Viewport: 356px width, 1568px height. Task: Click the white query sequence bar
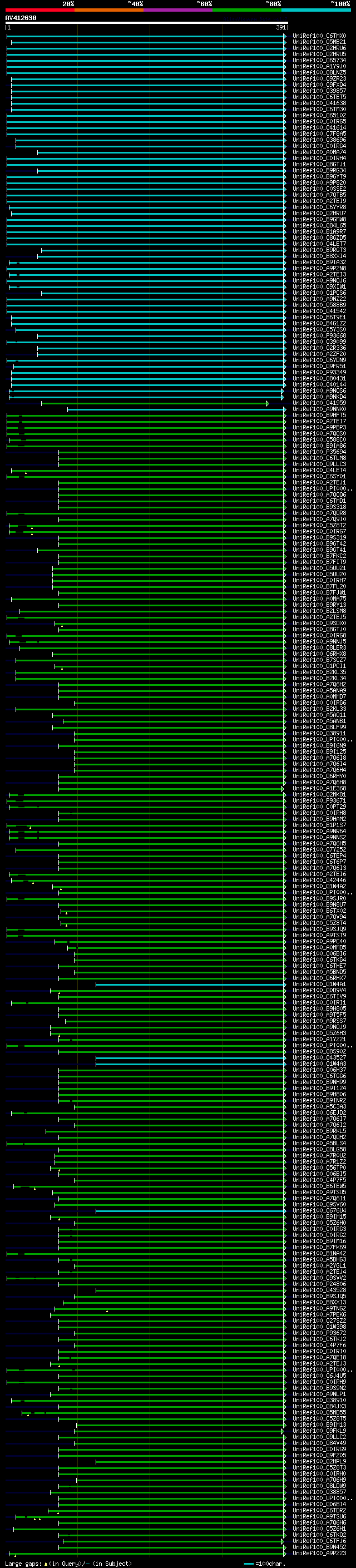click(x=147, y=22)
